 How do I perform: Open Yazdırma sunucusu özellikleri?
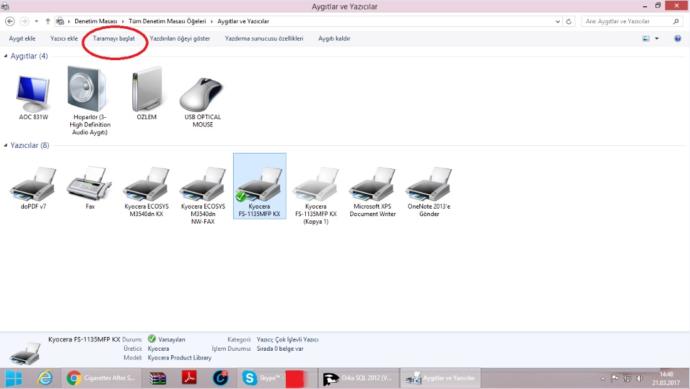click(x=264, y=39)
